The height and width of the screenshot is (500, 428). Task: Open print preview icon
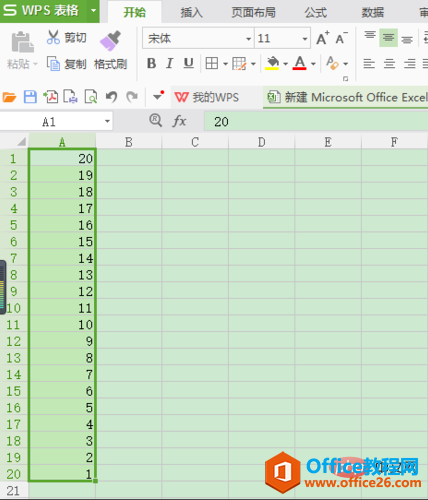[91, 97]
